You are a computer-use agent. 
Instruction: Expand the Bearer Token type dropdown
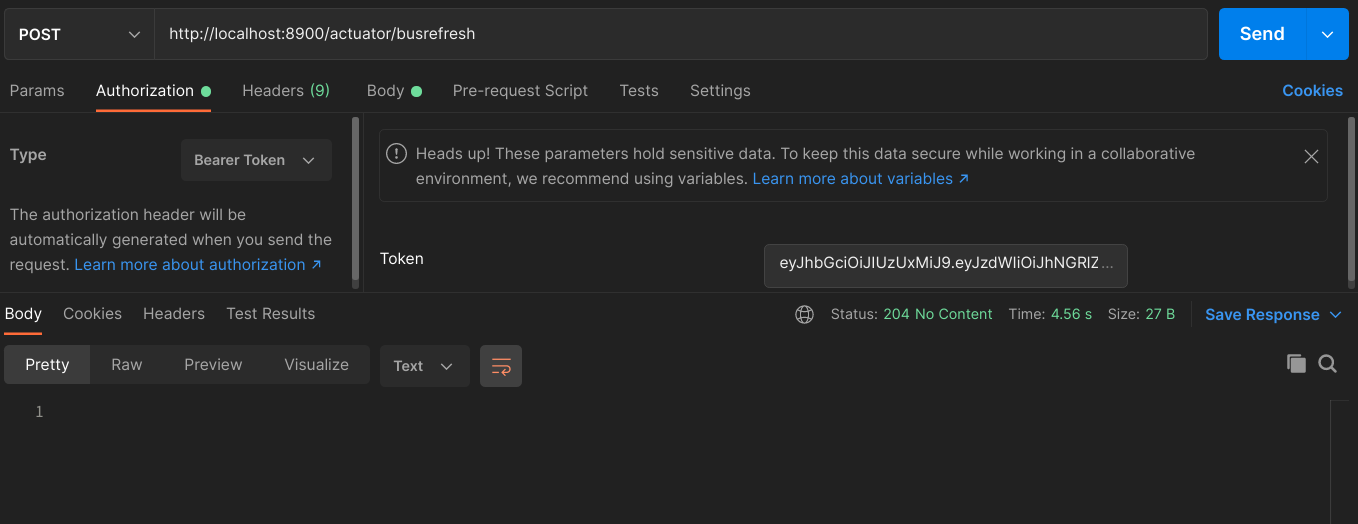256,160
